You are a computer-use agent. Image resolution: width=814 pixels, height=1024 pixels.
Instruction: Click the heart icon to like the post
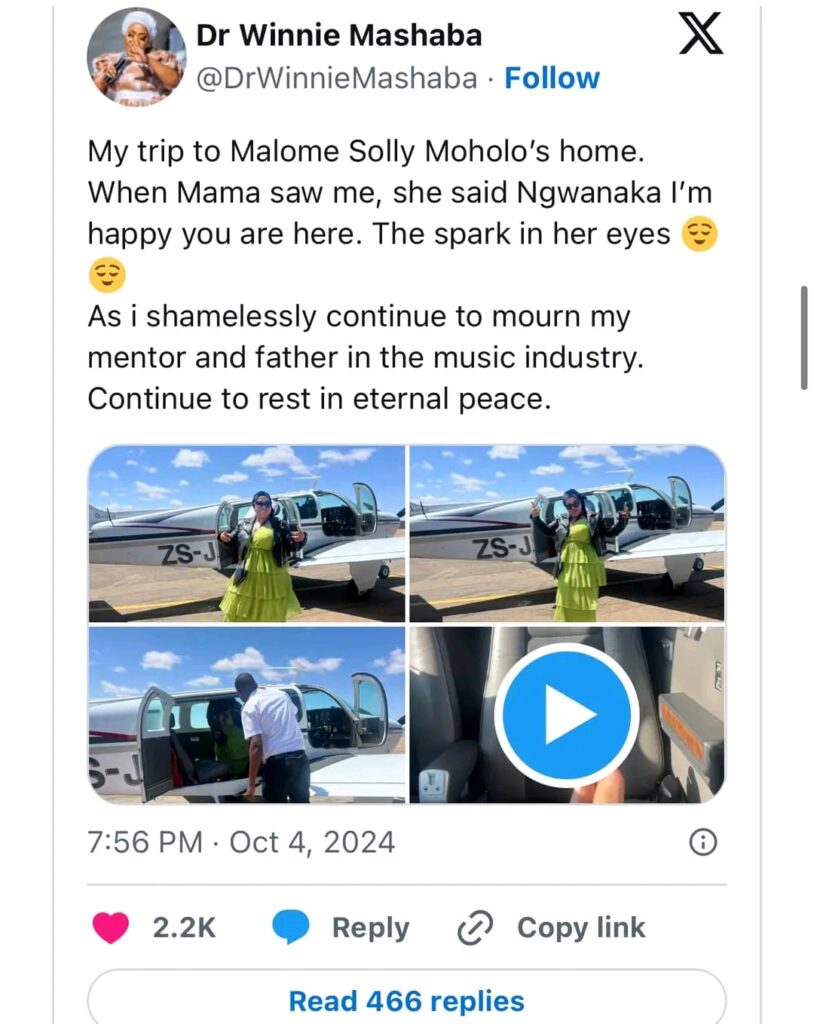(x=112, y=927)
